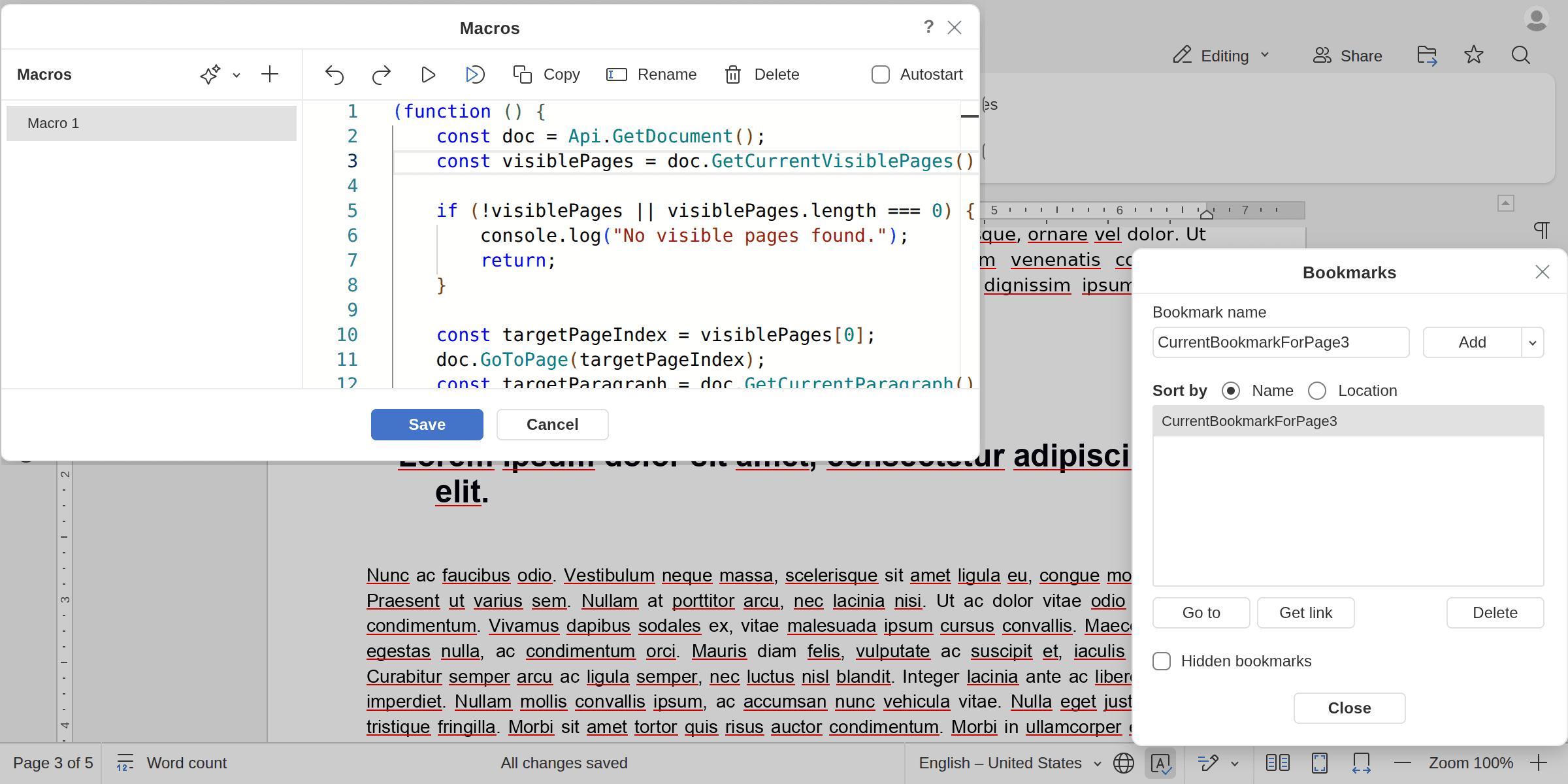1568x784 pixels.
Task: Expand the Add button dropdown in Bookmarks
Action: coord(1533,342)
